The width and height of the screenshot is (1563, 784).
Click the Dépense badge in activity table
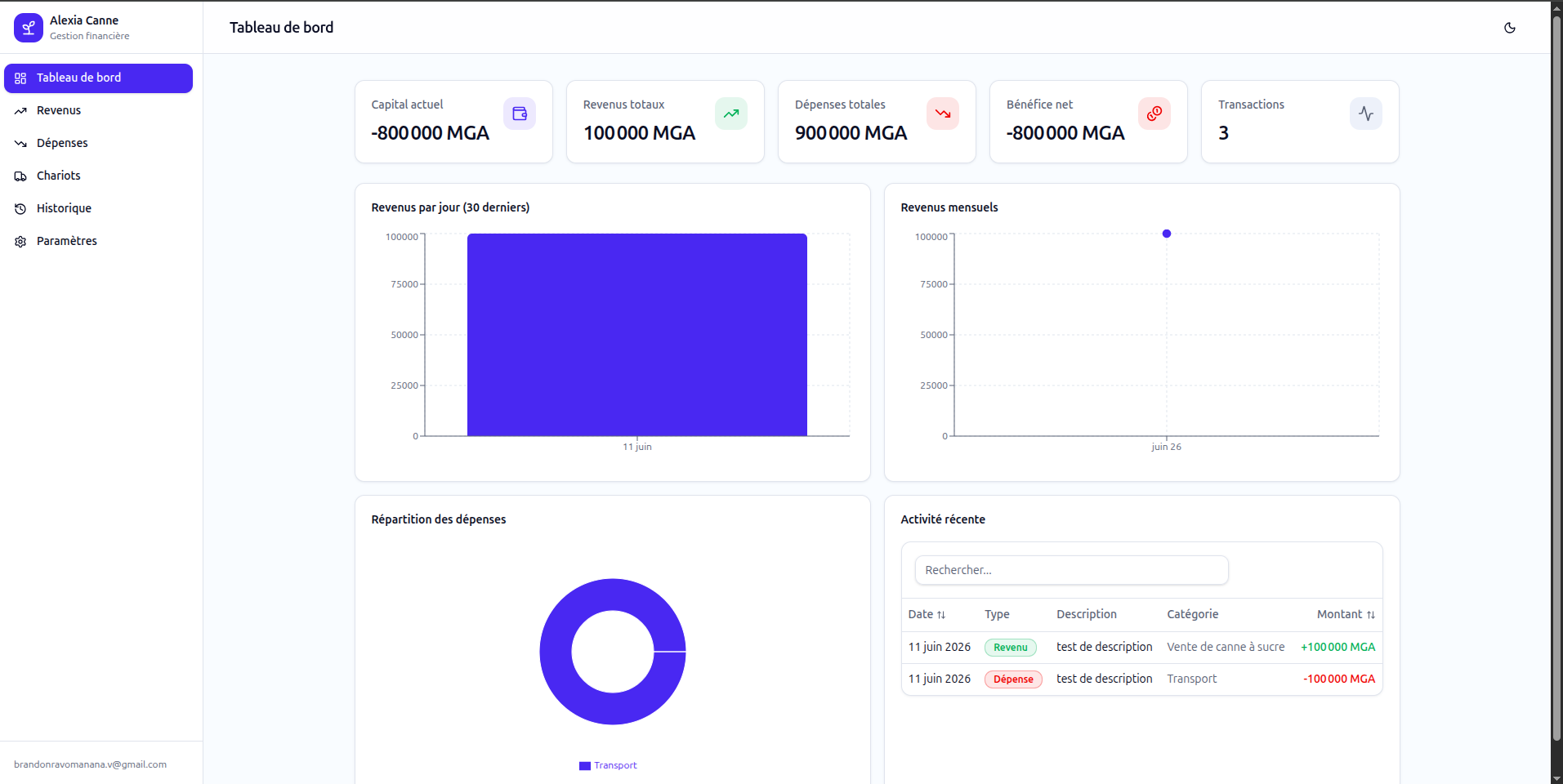coord(1013,679)
